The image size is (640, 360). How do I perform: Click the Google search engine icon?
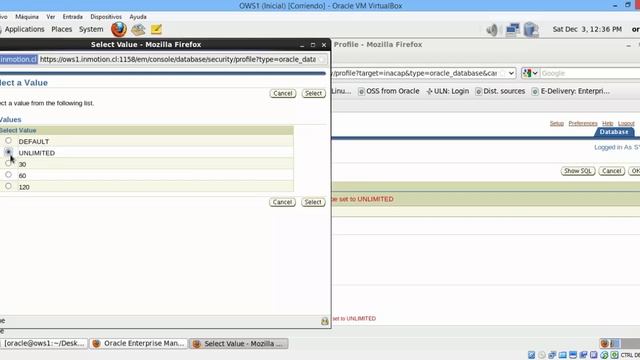(x=527, y=73)
